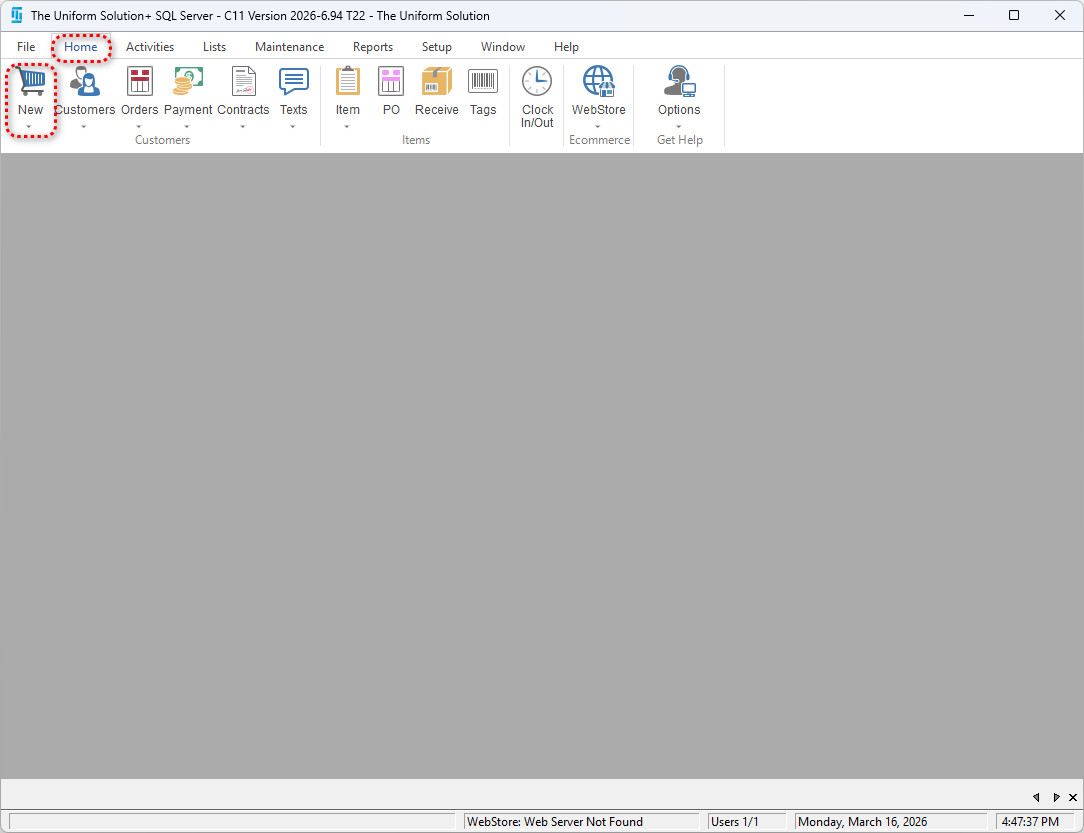
Task: Open Contracts document icon
Action: [x=243, y=82]
